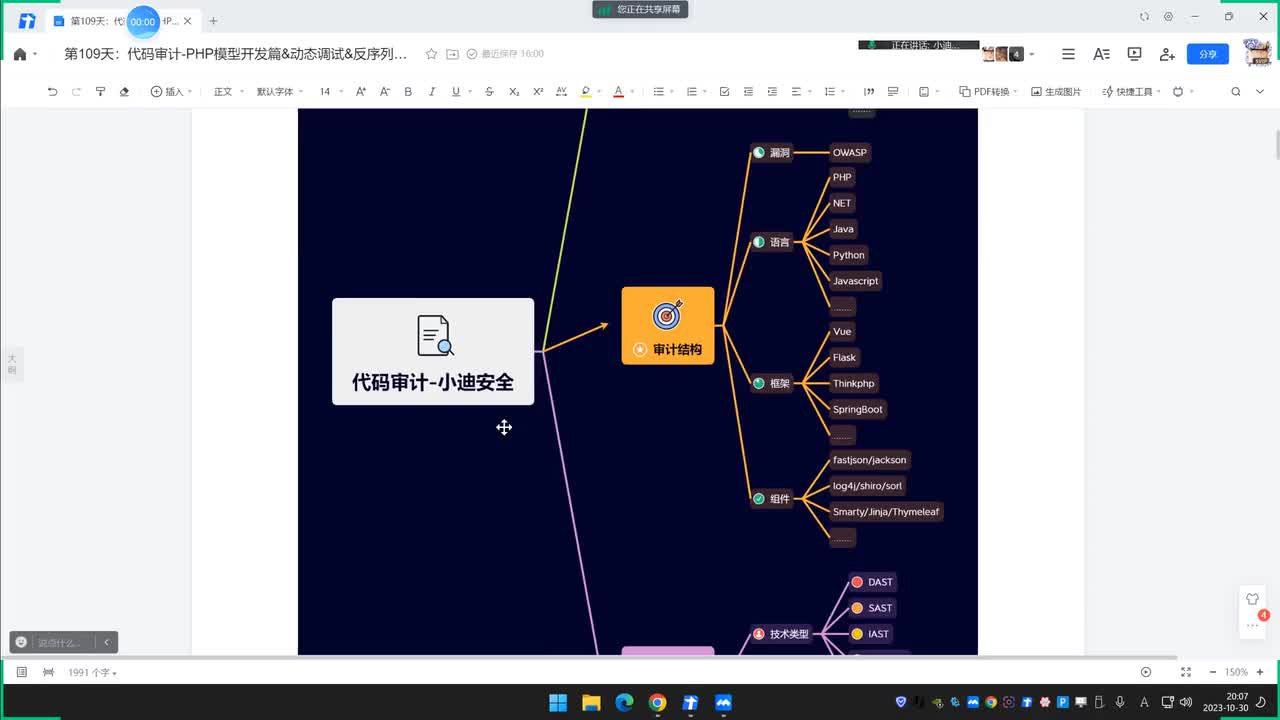Open Google Chrome from the taskbar
The height and width of the screenshot is (720, 1280).
coord(657,702)
